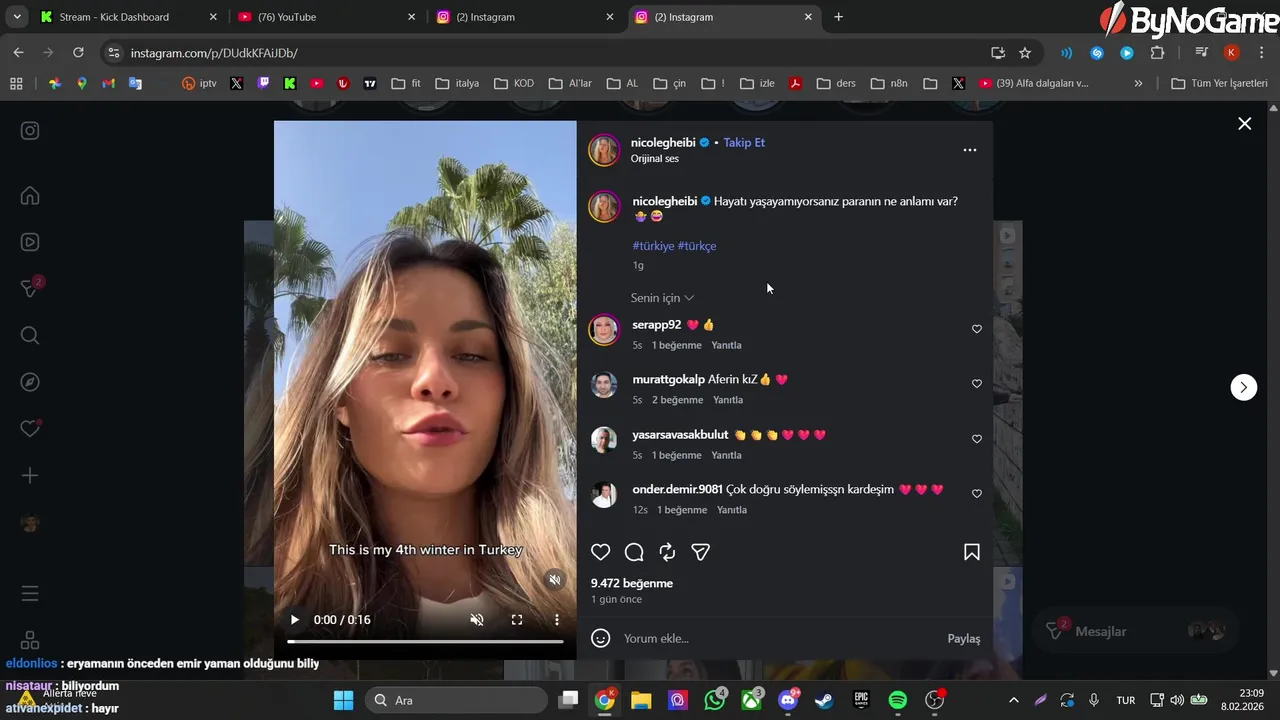
Task: Click the taskbar Ara search box
Action: (456, 700)
